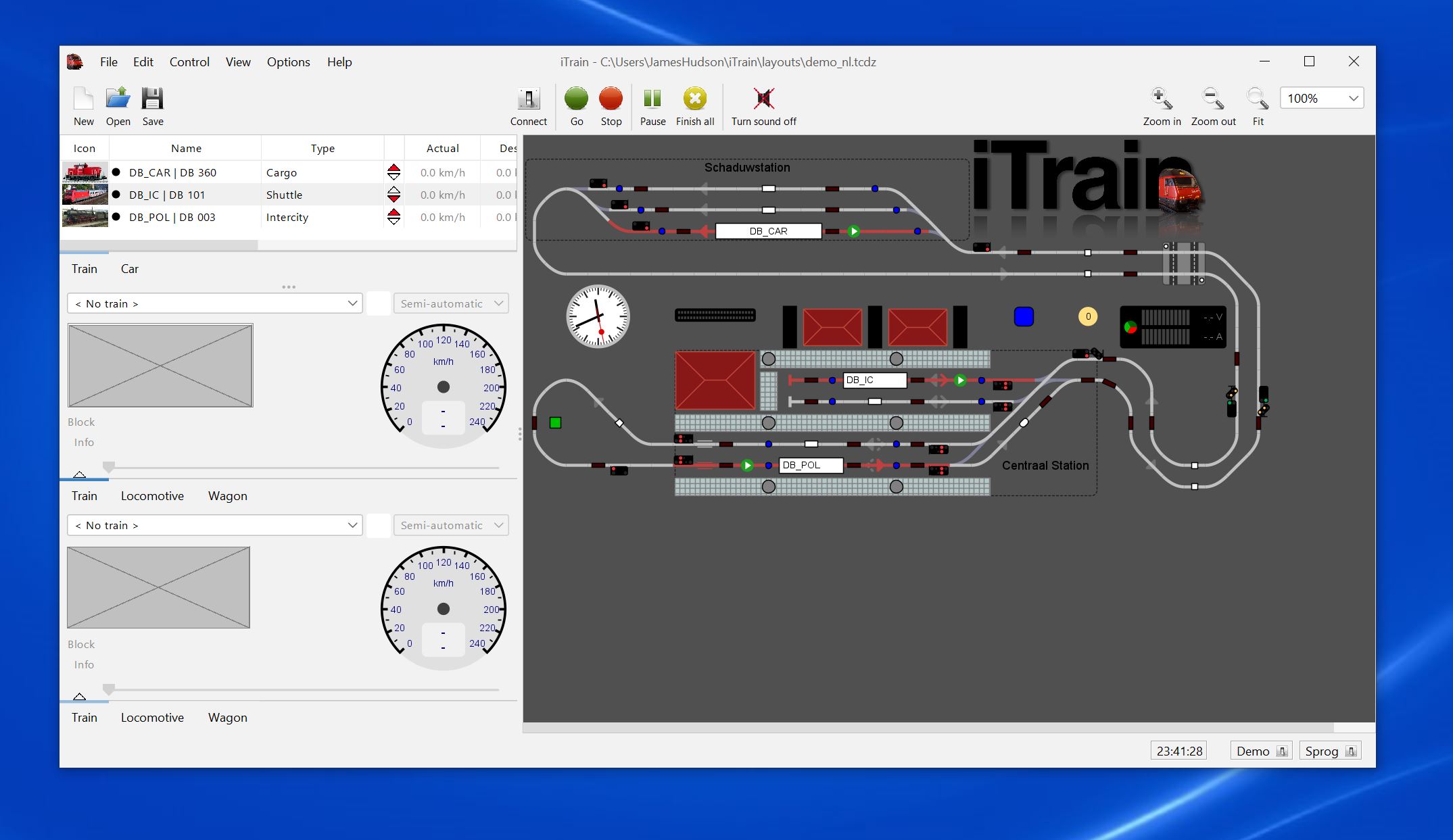
Task: Open lower '< No train >' dropdown
Action: [214, 525]
